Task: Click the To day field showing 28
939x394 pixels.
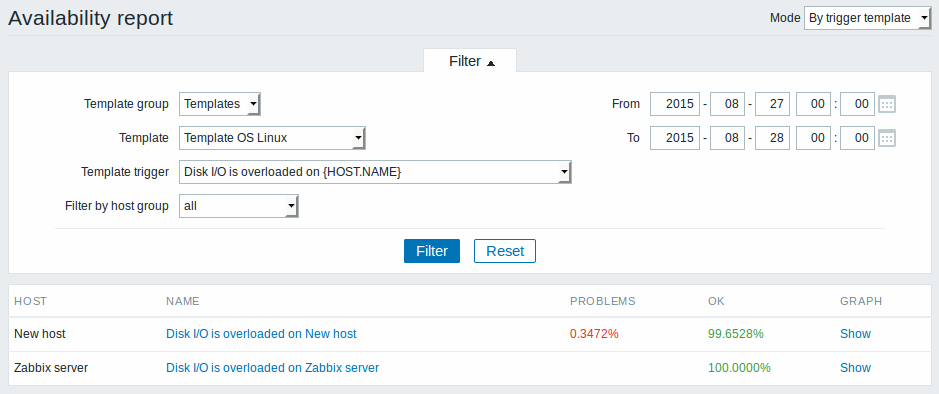Action: pos(773,138)
